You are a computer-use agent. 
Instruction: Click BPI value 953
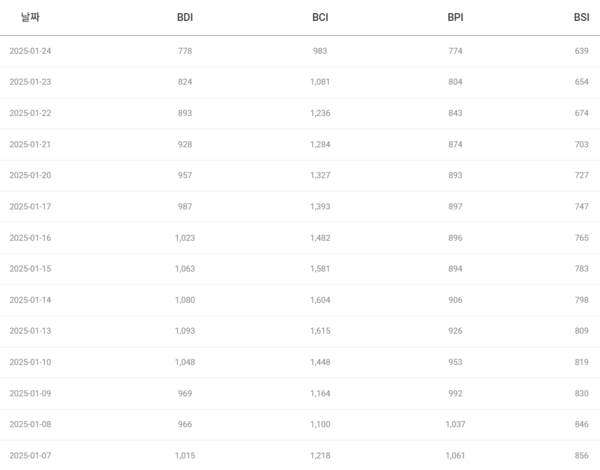(456, 362)
